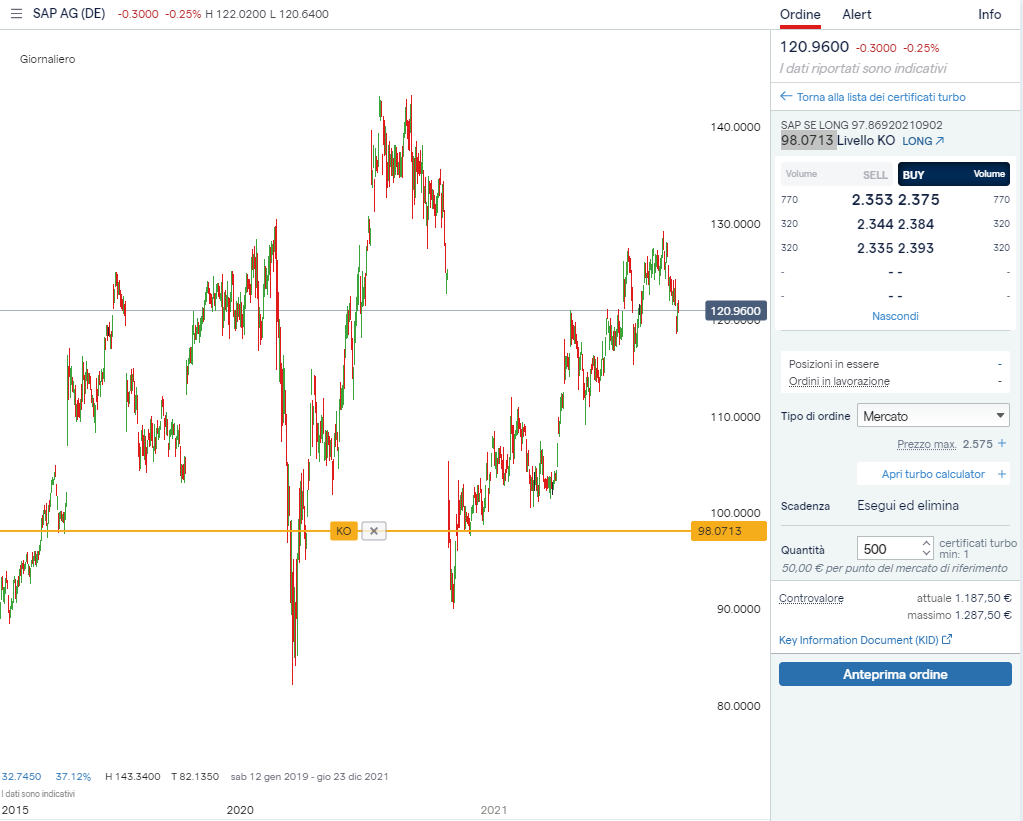This screenshot has height=821, width=1023.
Task: Remove the KO line with its X button
Action: [x=374, y=531]
